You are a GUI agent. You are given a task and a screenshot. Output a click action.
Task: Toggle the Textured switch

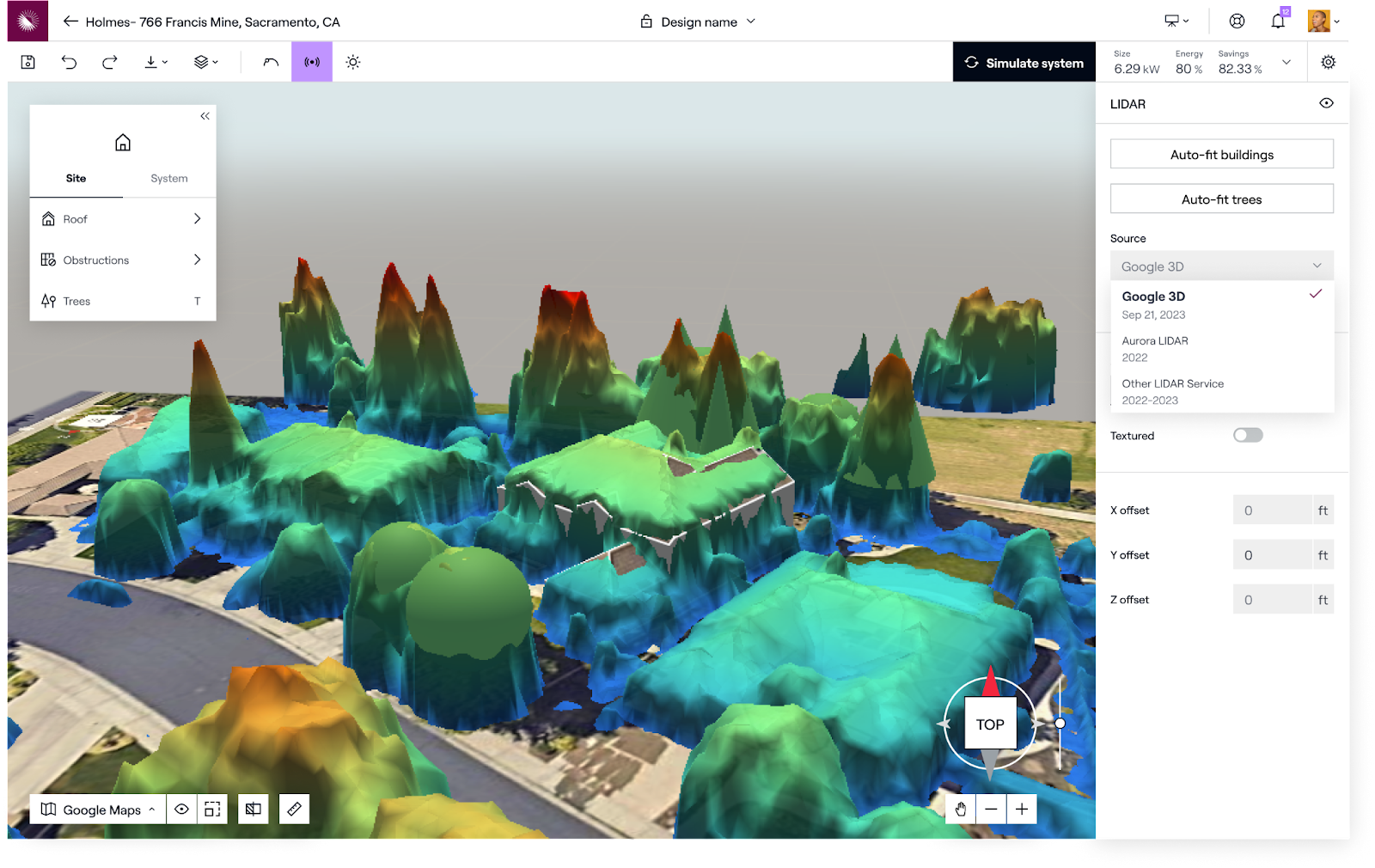click(x=1247, y=435)
